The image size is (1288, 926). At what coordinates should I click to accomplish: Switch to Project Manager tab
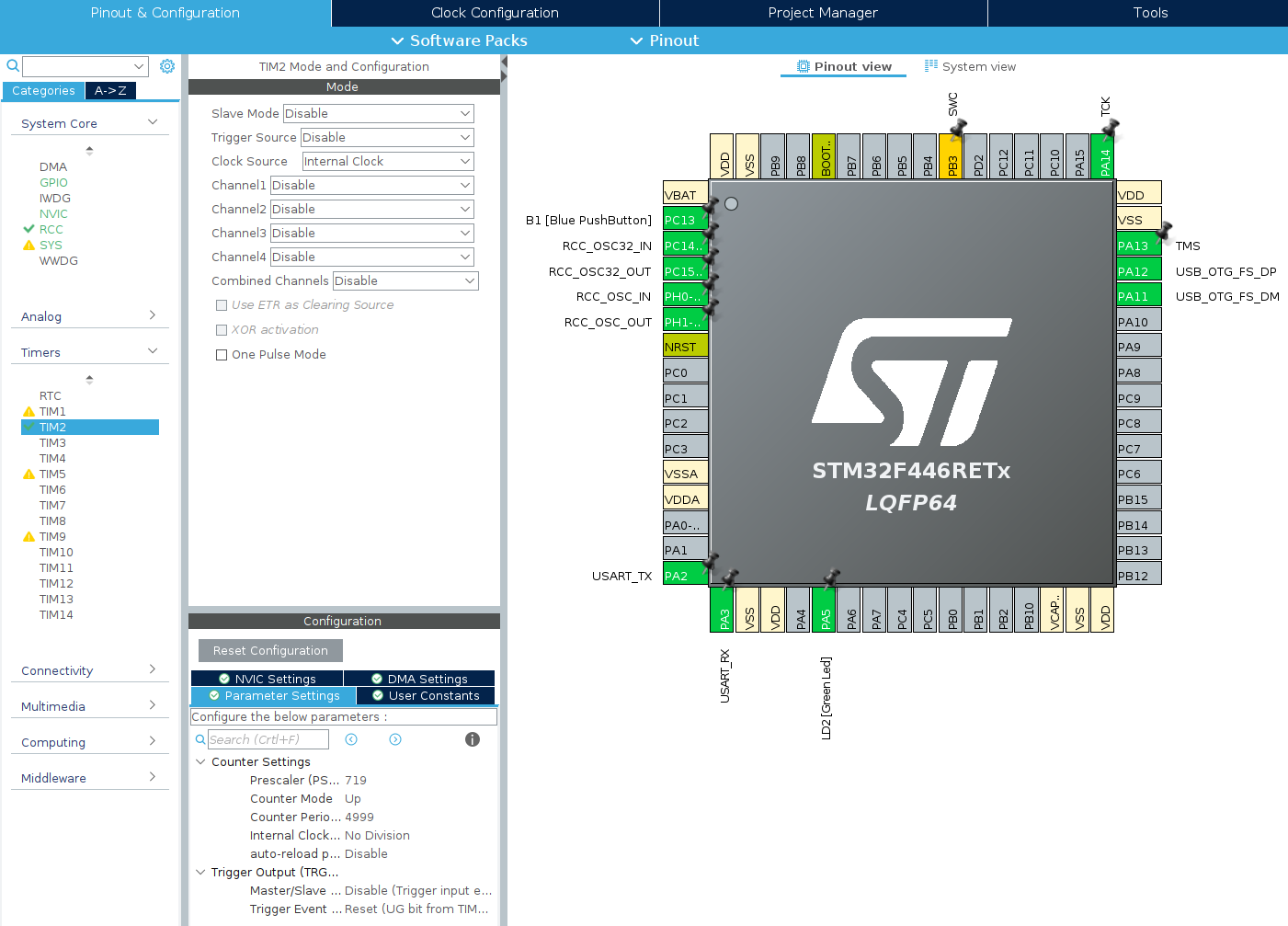(x=823, y=13)
